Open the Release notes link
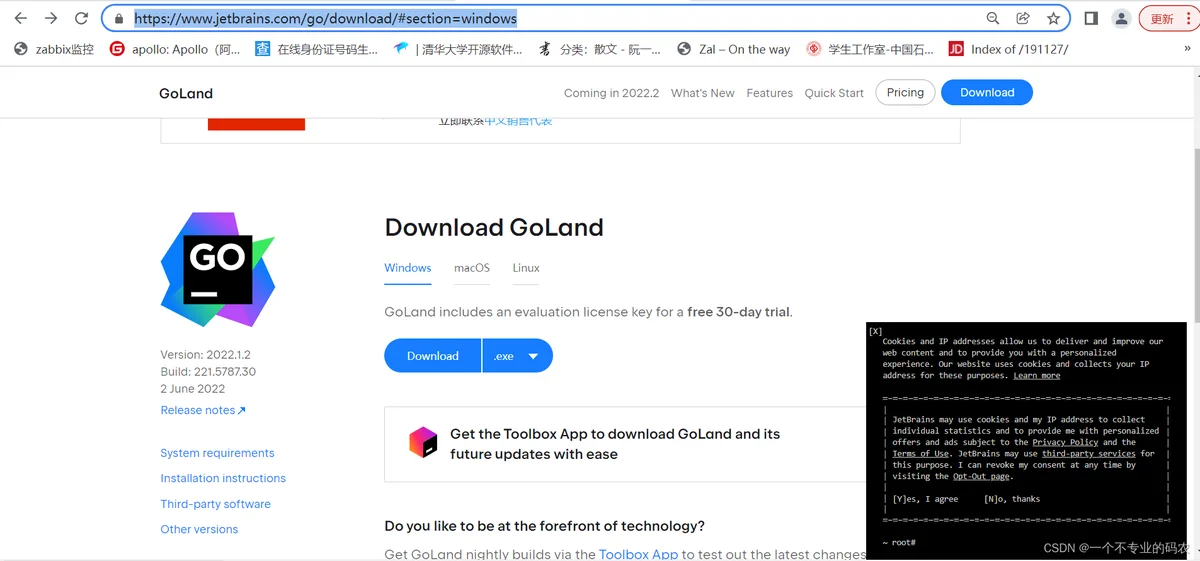 pyautogui.click(x=203, y=410)
